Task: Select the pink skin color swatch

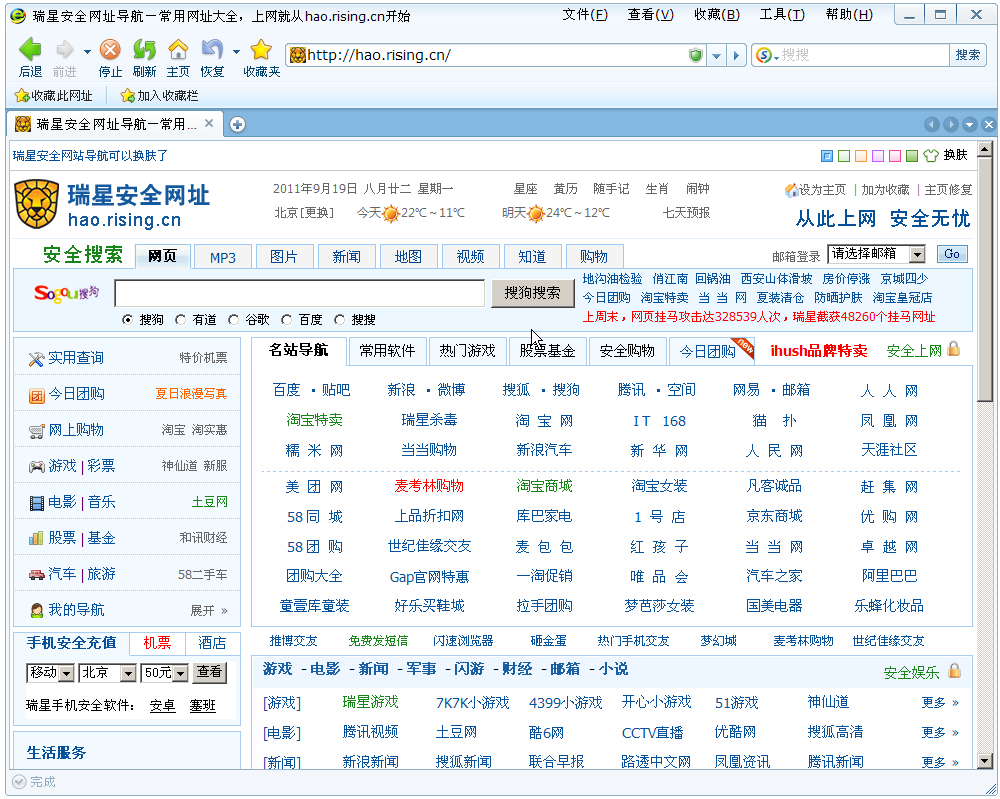Action: [895, 156]
